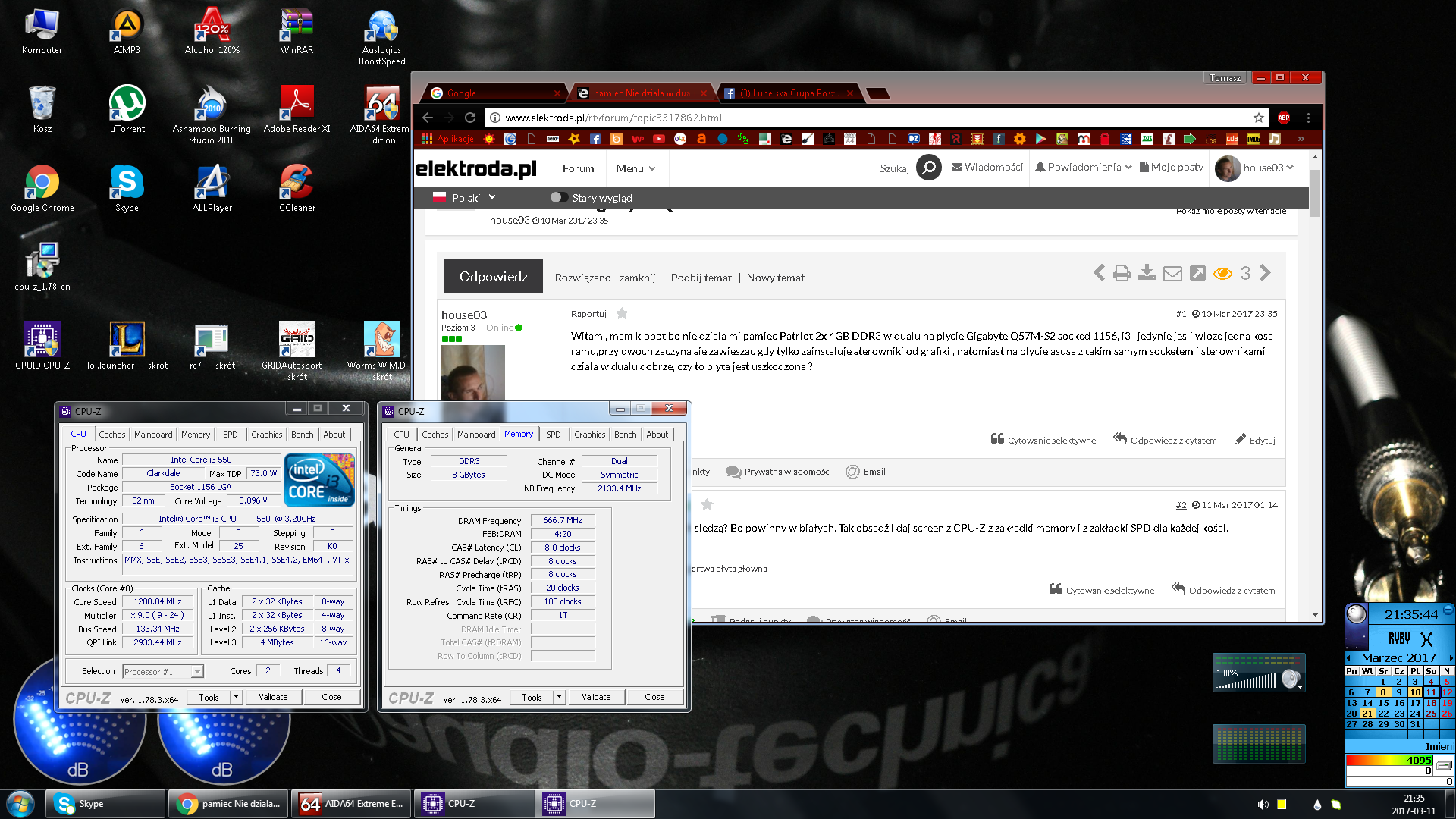Click the email envelope icon in topic toolbar
Screen dimensions: 1456x819
coord(1172,274)
